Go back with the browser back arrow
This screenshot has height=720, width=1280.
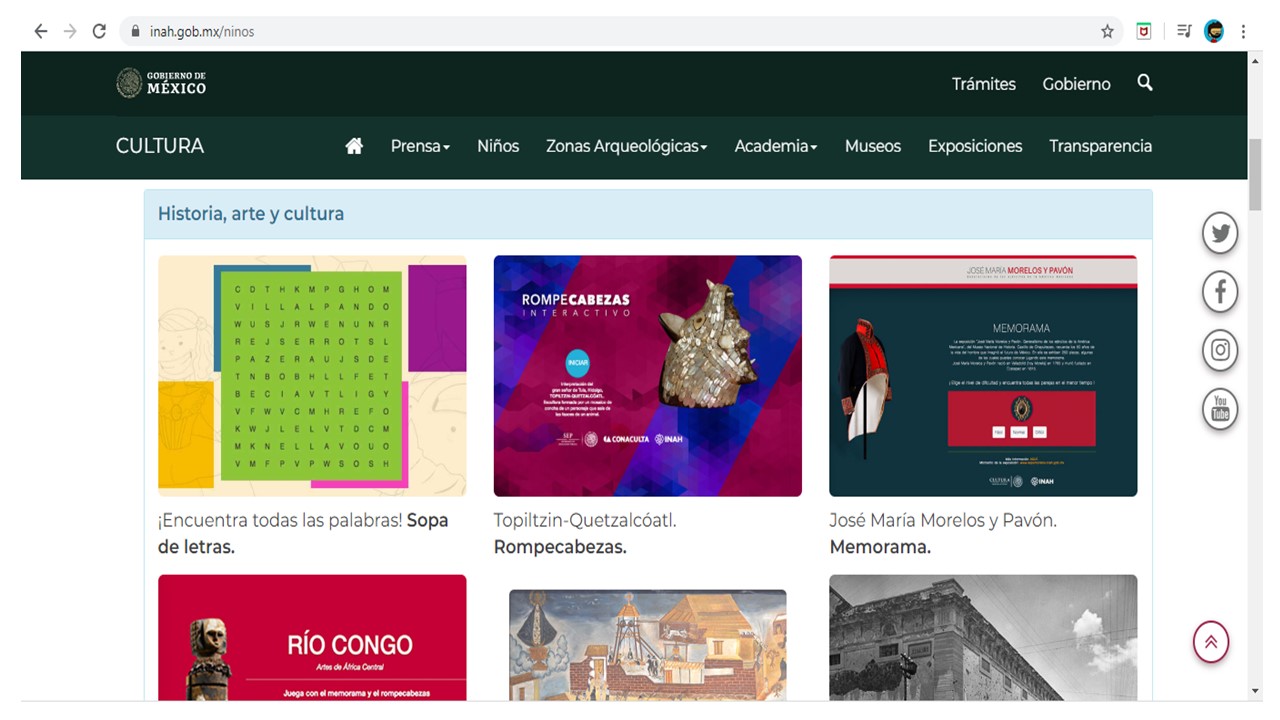[x=40, y=31]
